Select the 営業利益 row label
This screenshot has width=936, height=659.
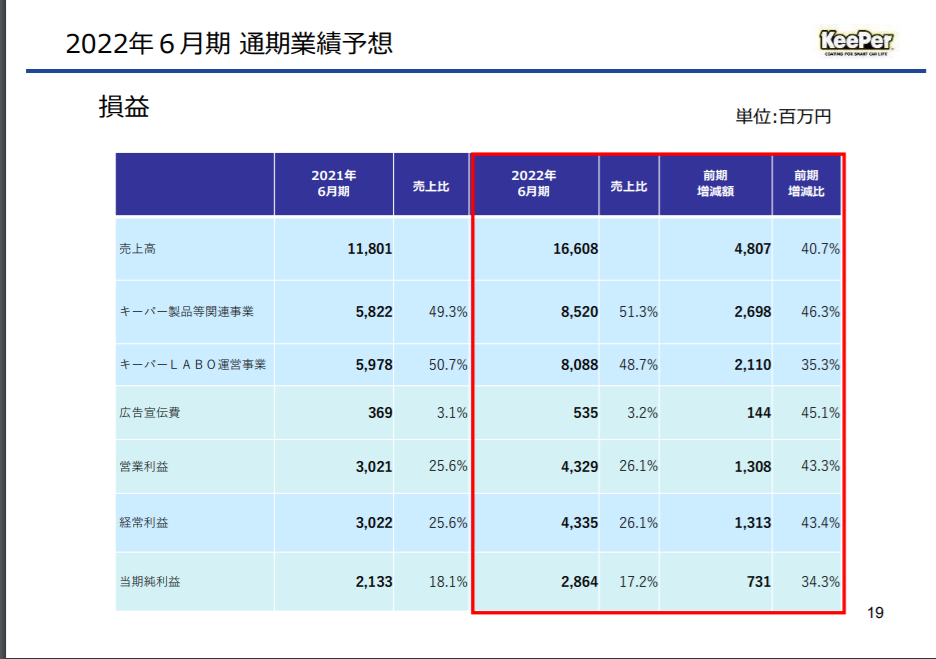tap(143, 466)
